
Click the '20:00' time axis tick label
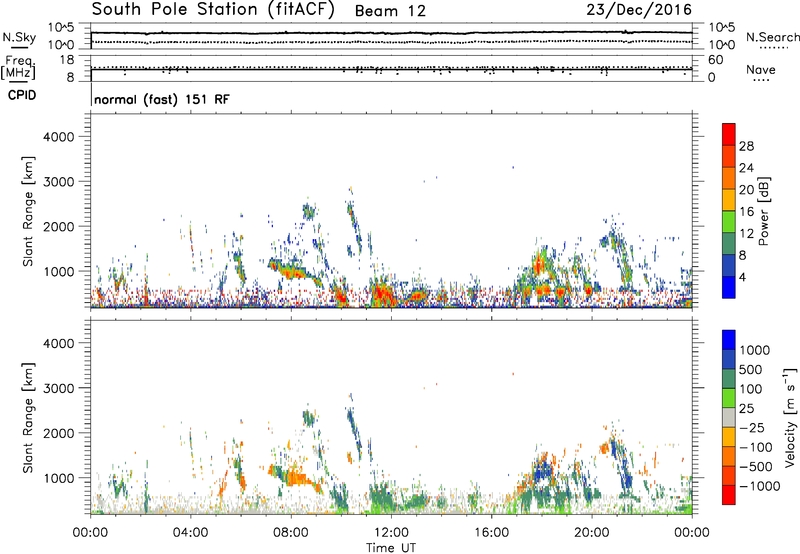(591, 533)
